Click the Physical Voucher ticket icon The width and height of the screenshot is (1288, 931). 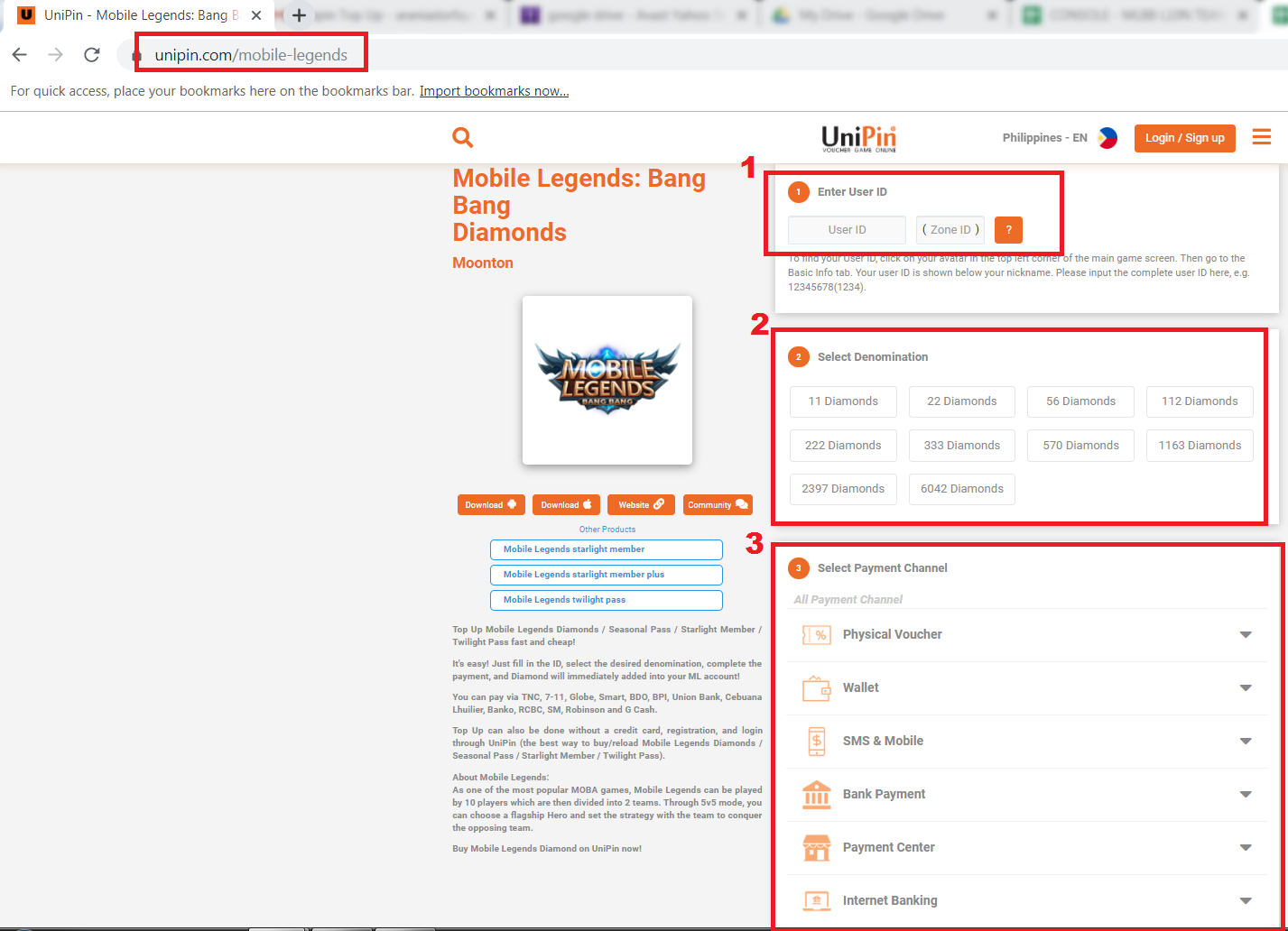[817, 635]
